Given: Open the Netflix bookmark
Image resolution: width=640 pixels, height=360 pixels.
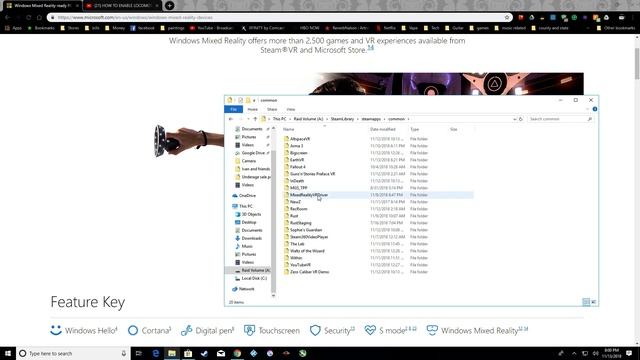Looking at the screenshot, I should pos(386,28).
